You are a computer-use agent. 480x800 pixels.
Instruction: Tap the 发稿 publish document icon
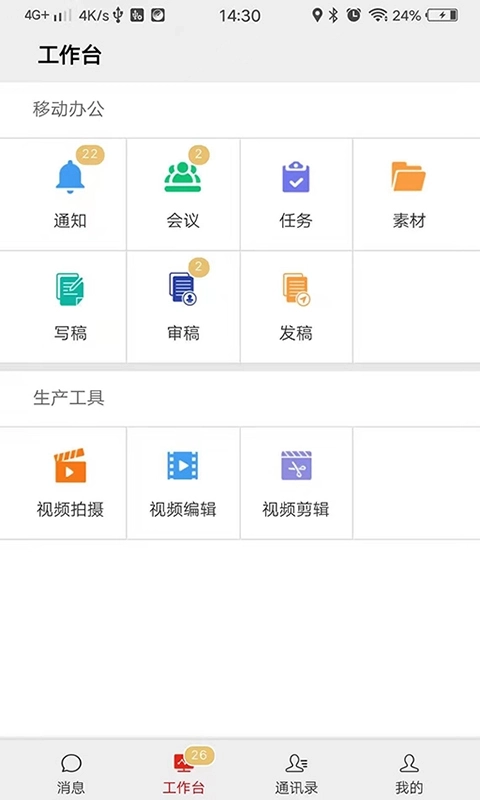(296, 289)
